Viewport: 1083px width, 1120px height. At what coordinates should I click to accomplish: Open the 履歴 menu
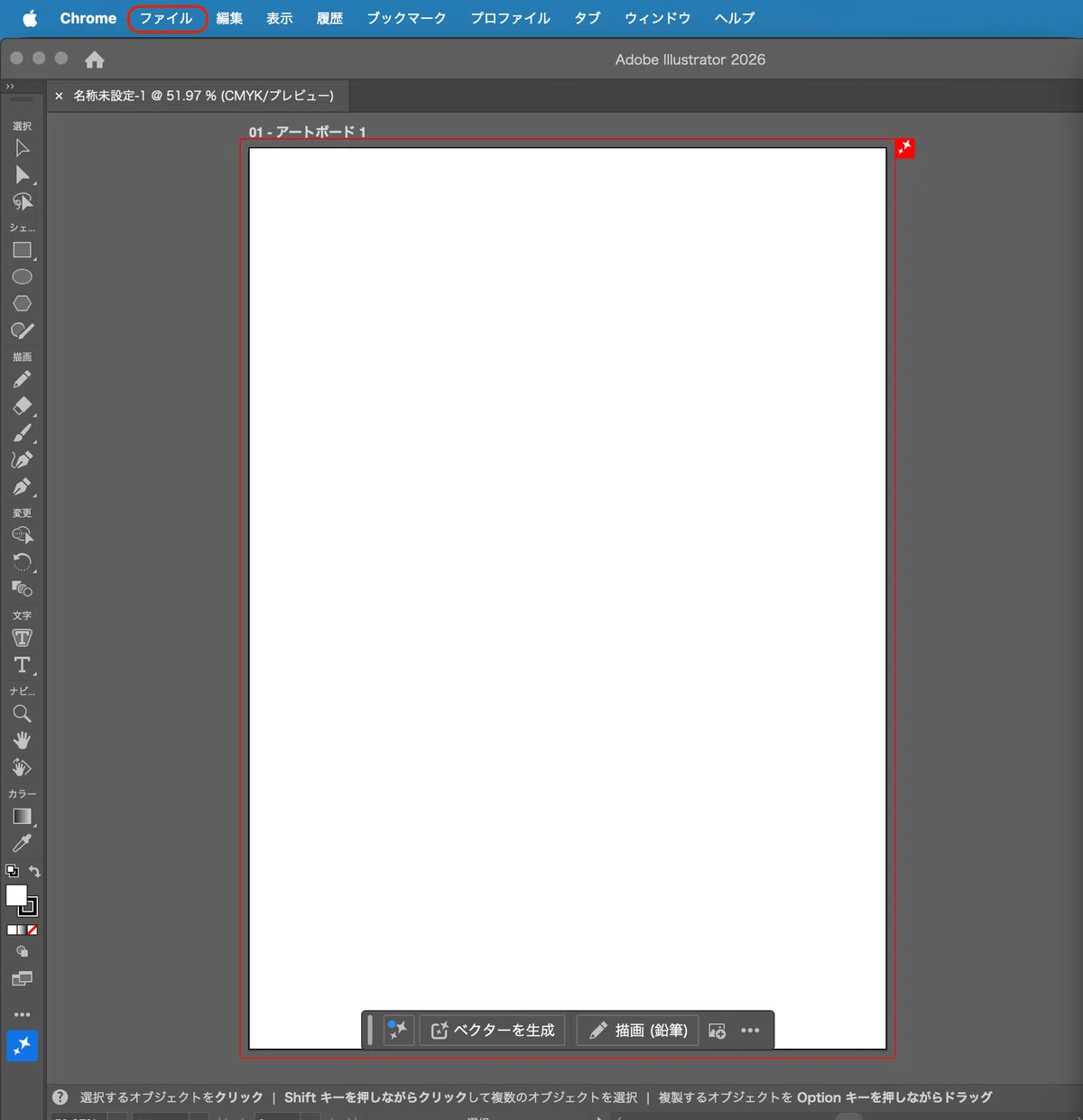click(329, 18)
